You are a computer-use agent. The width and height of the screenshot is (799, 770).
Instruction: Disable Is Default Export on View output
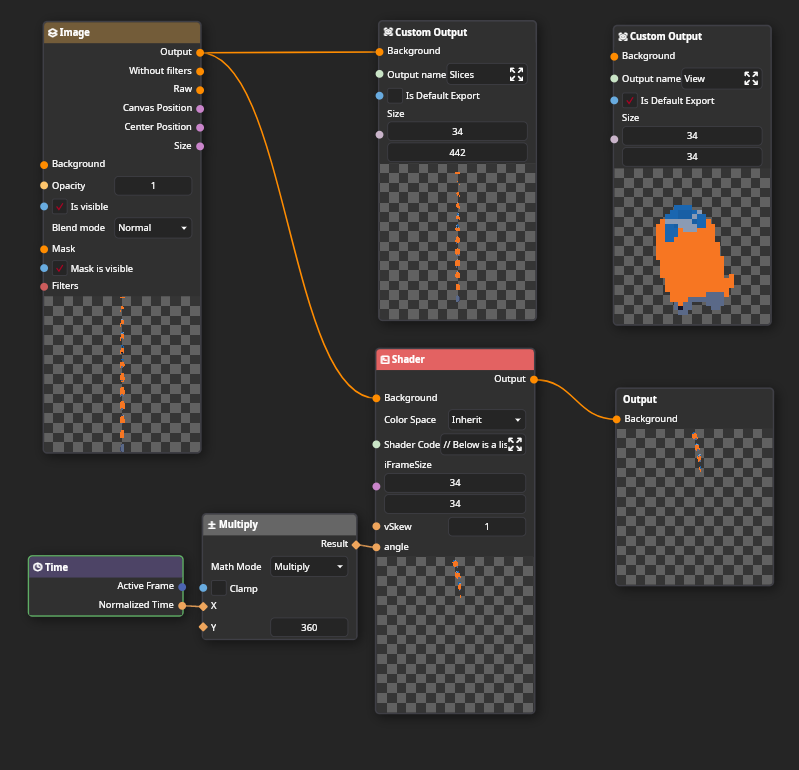[629, 101]
